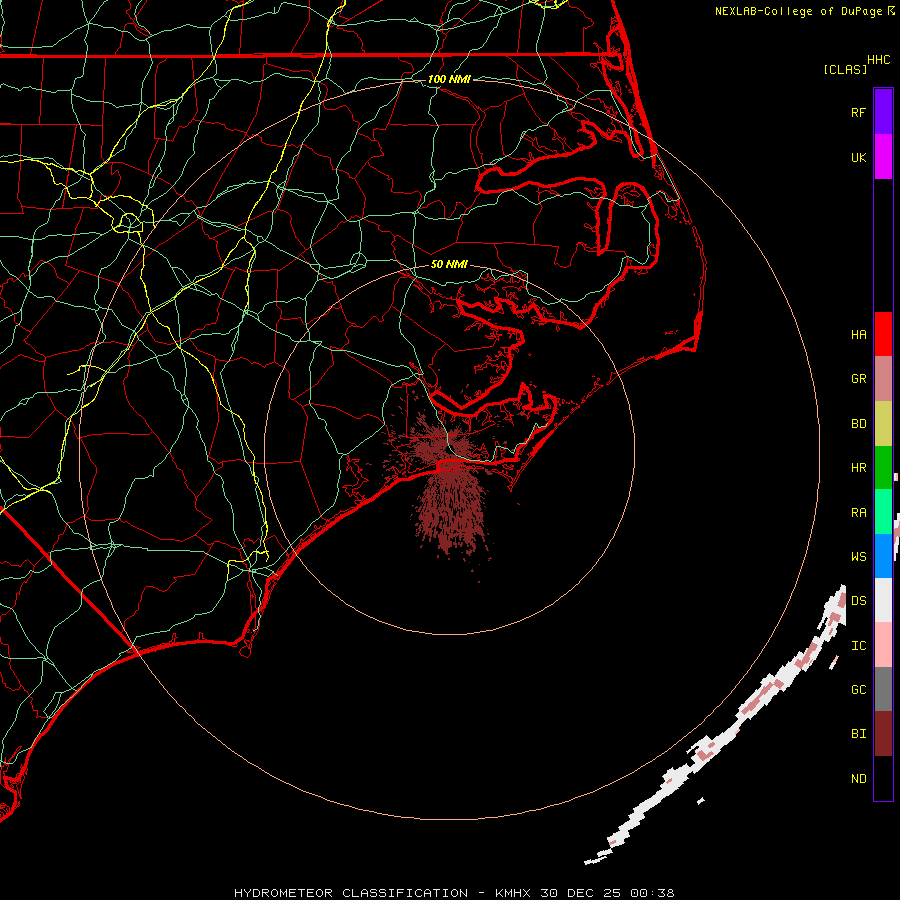This screenshot has height=900, width=900.
Task: Click the [CLAS] units label
Action: click(x=845, y=69)
